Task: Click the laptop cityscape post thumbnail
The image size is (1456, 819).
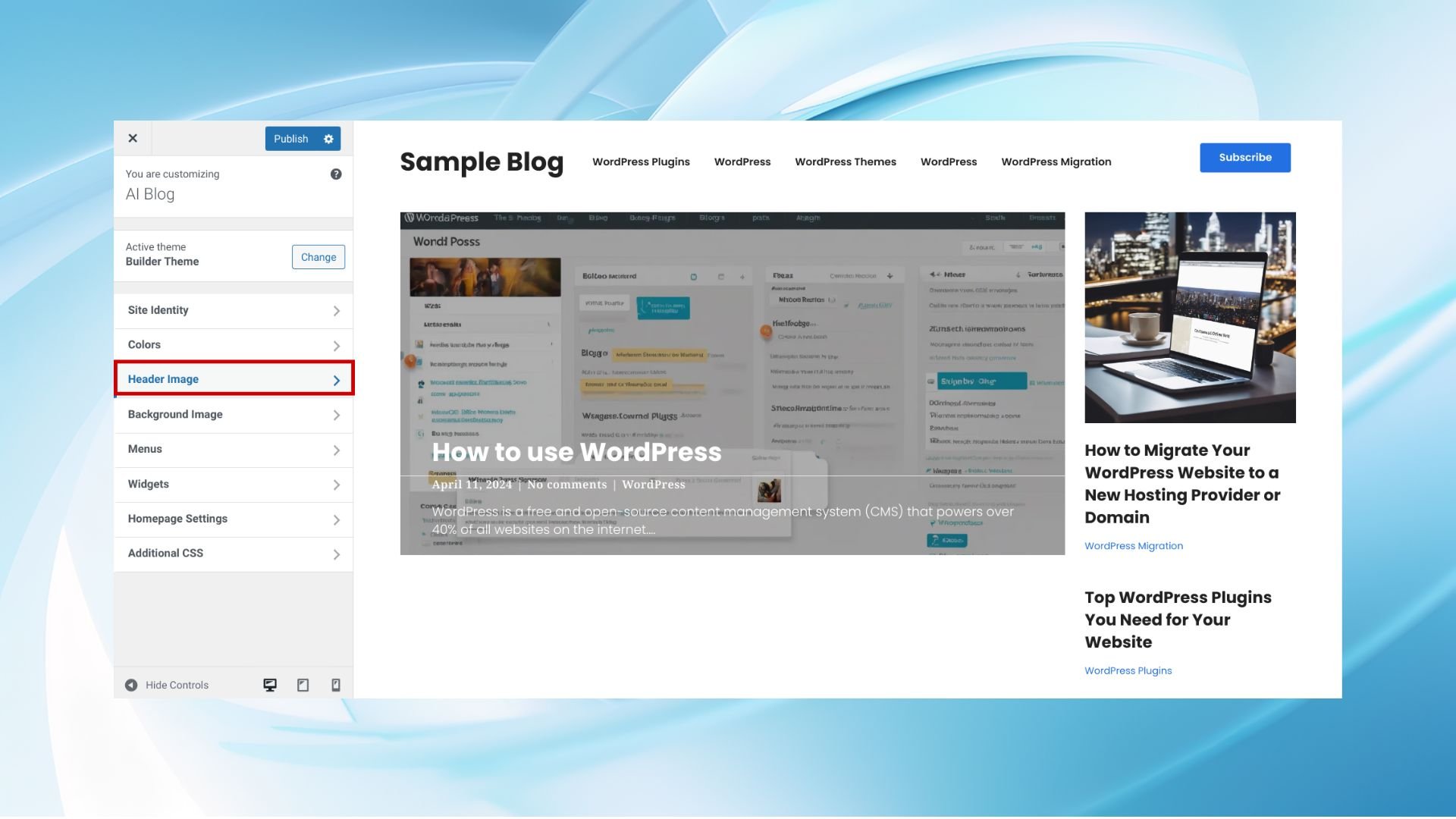Action: 1189,318
